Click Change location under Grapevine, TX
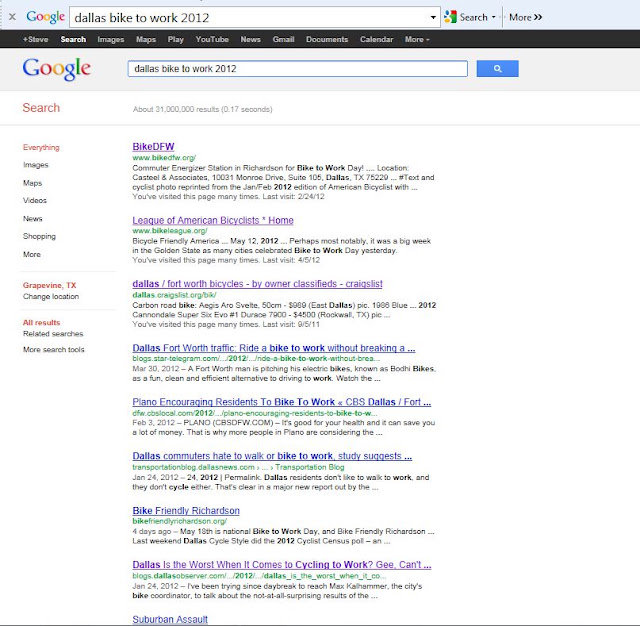Image resolution: width=640 pixels, height=626 pixels. pyautogui.click(x=51, y=296)
